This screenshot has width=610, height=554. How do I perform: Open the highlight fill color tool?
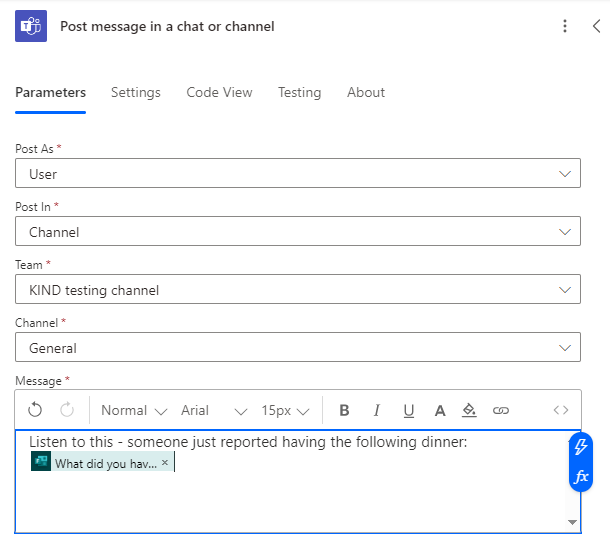coord(469,410)
